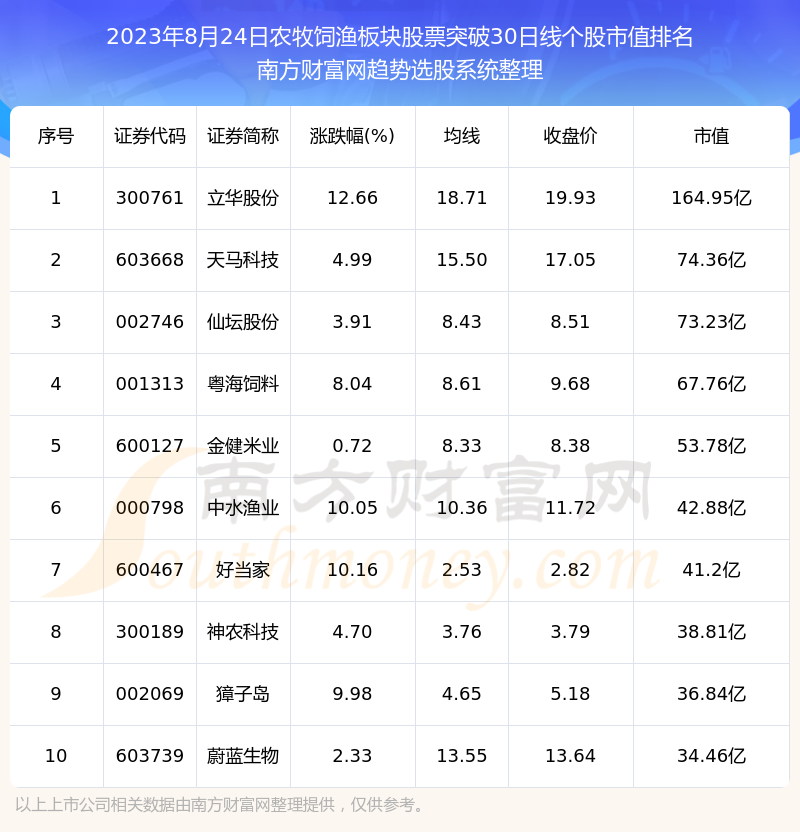This screenshot has height=832, width=800.
Task: Select stock name 仙坛股份
Action: click(243, 322)
